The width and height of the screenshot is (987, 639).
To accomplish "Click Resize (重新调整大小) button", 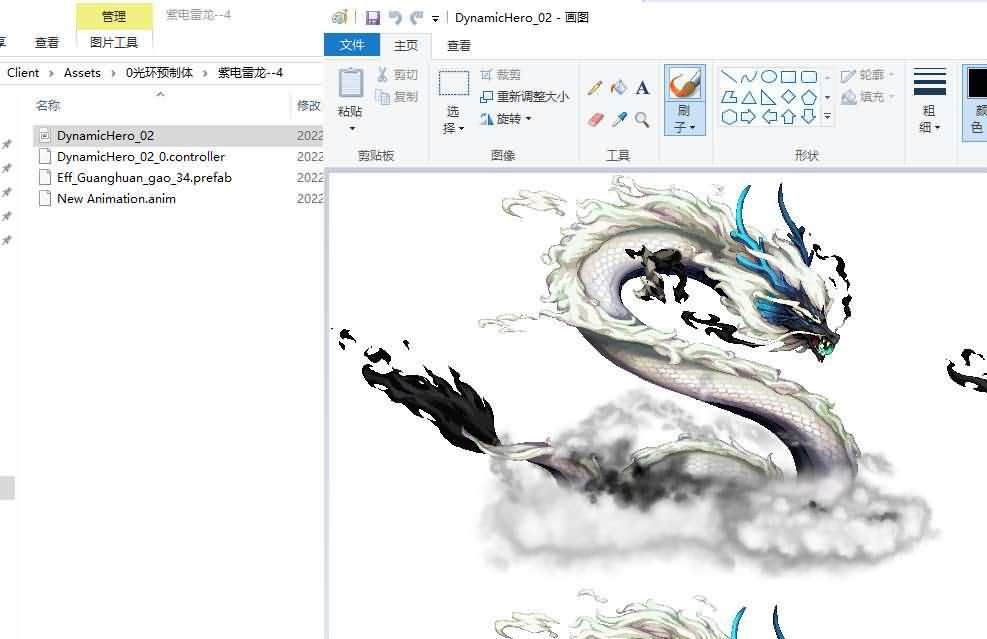I will coord(524,97).
